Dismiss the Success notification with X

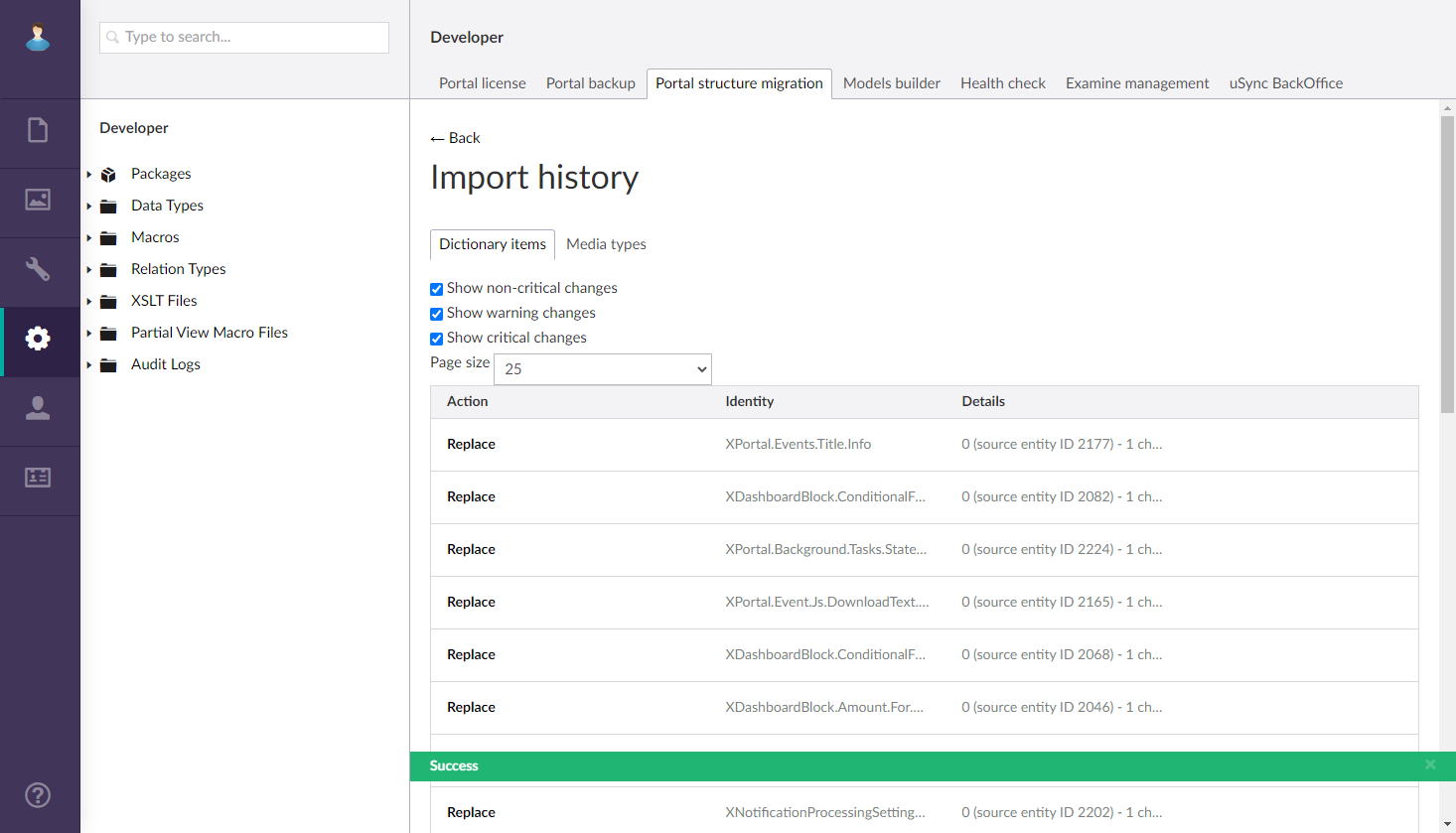coord(1430,764)
